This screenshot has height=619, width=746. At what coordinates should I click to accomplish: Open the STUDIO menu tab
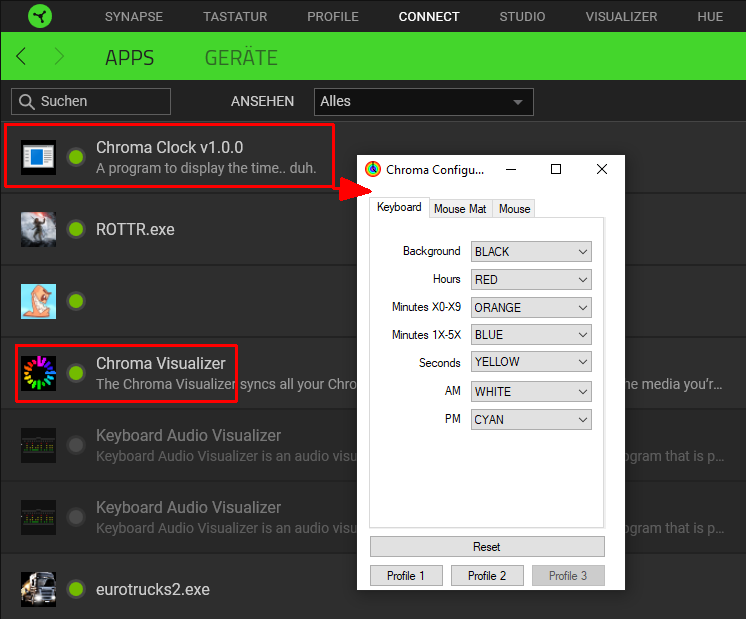[x=522, y=17]
